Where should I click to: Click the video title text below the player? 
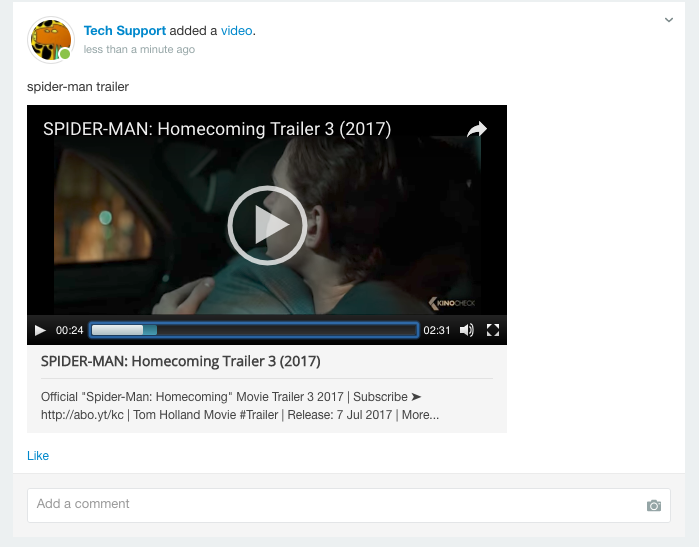[x=181, y=361]
